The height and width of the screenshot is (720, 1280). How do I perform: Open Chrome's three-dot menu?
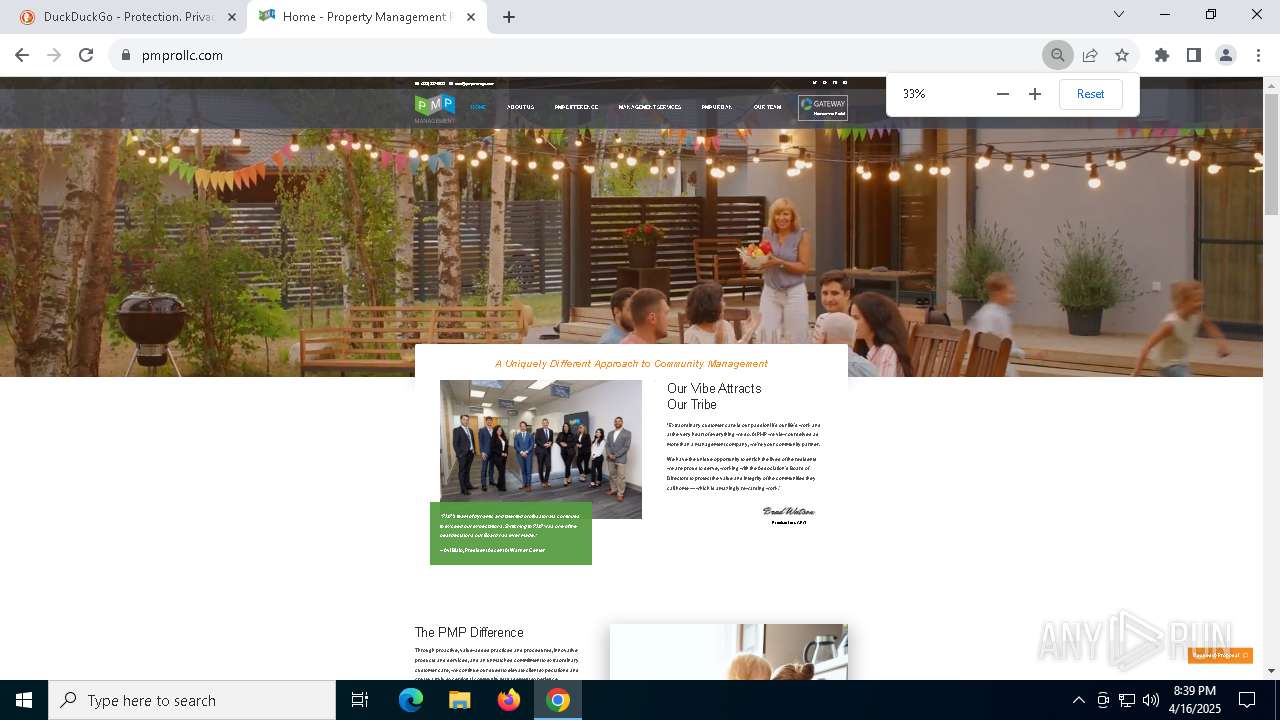[1258, 55]
